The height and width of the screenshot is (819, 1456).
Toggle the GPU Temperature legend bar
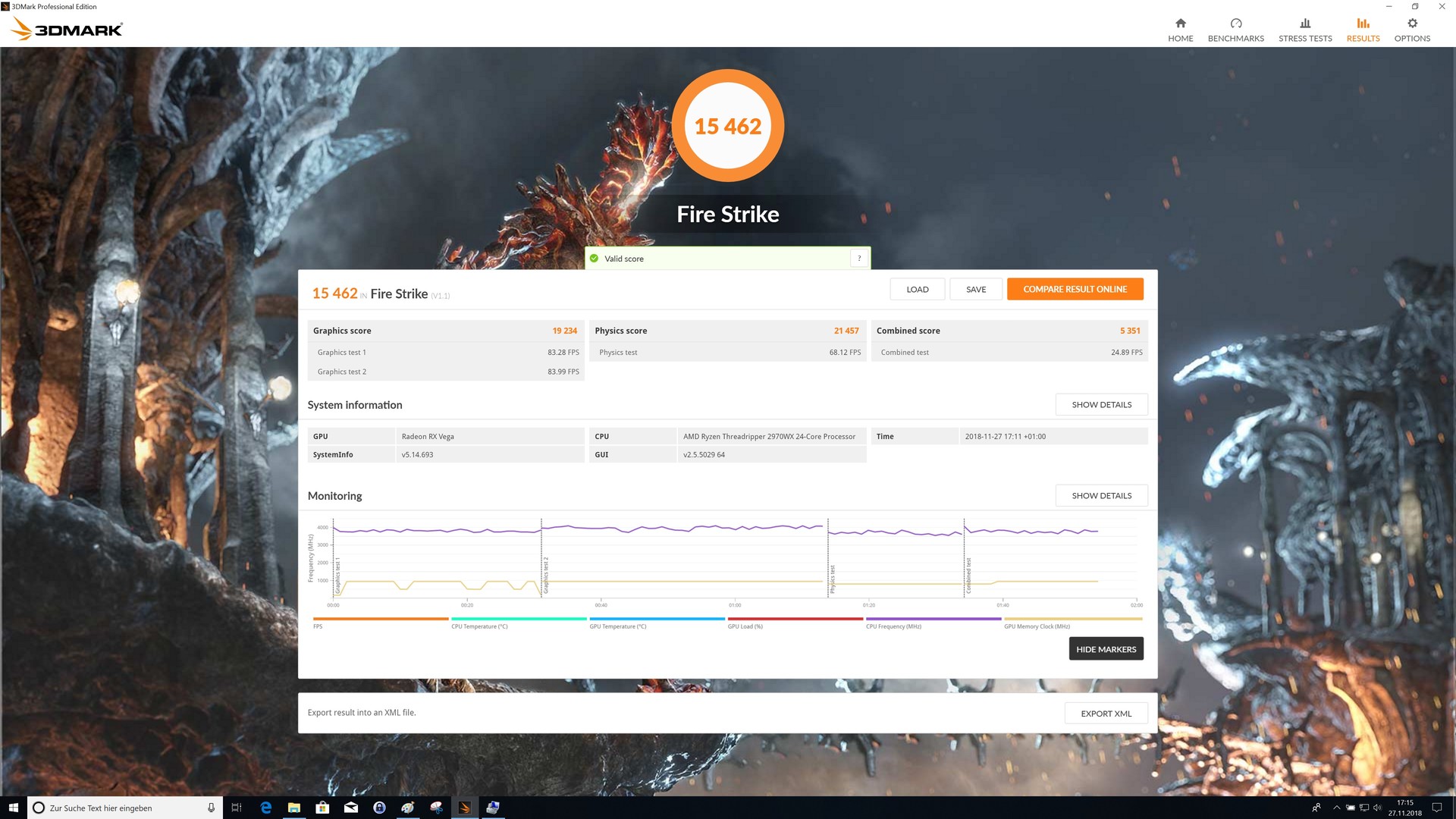tap(657, 619)
